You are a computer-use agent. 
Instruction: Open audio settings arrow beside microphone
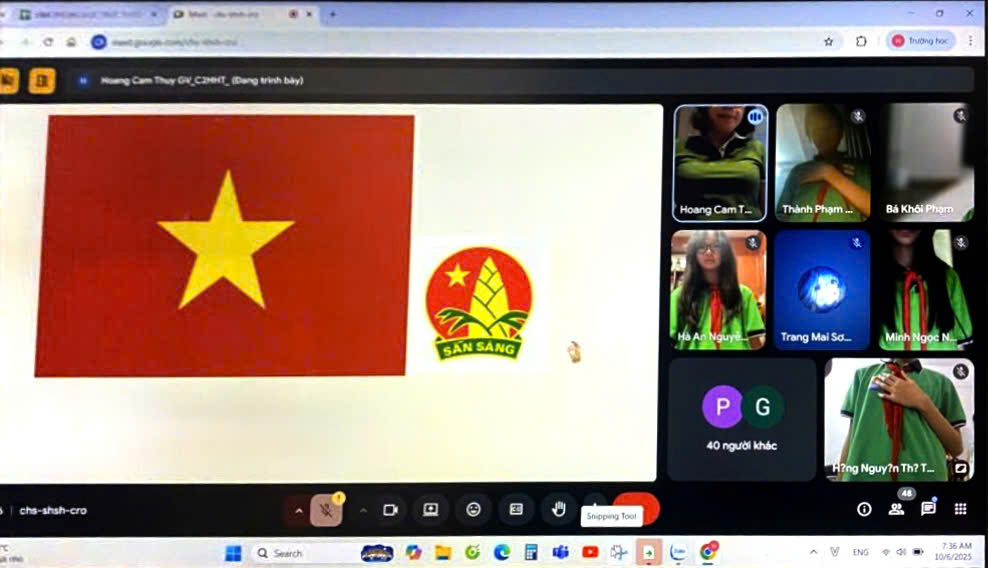click(x=298, y=510)
